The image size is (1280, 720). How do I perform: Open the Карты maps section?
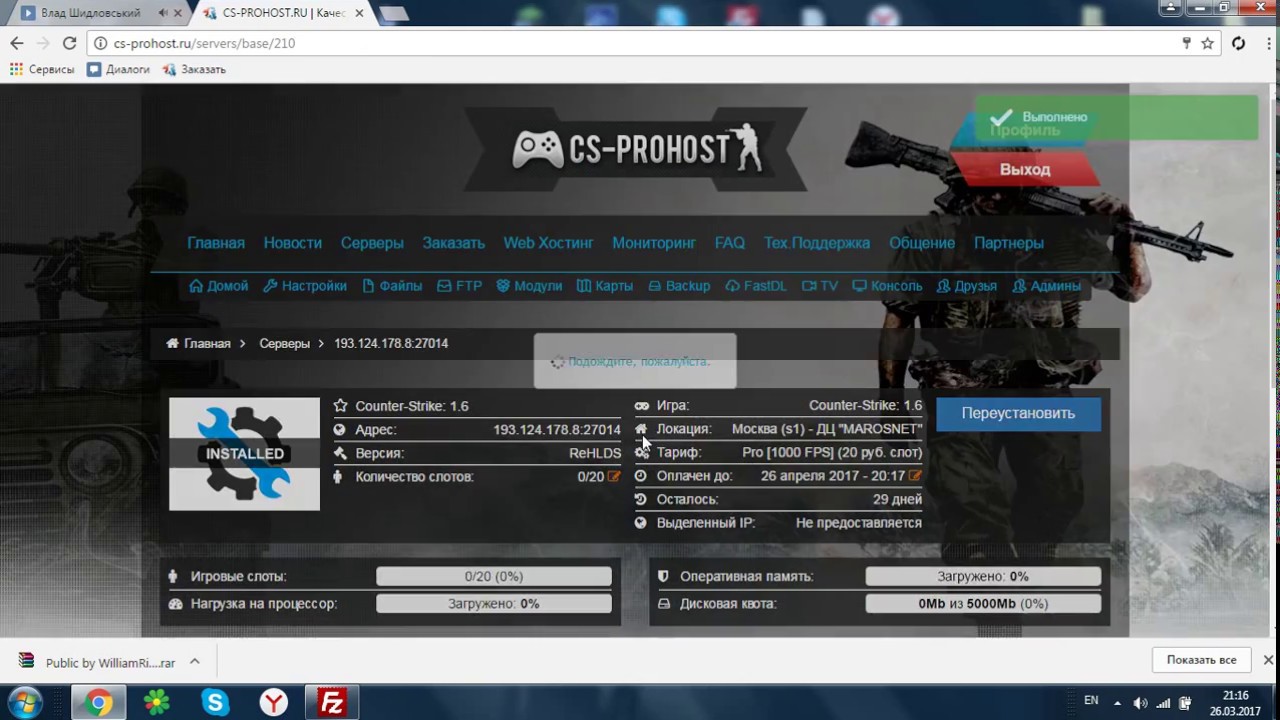coord(605,286)
